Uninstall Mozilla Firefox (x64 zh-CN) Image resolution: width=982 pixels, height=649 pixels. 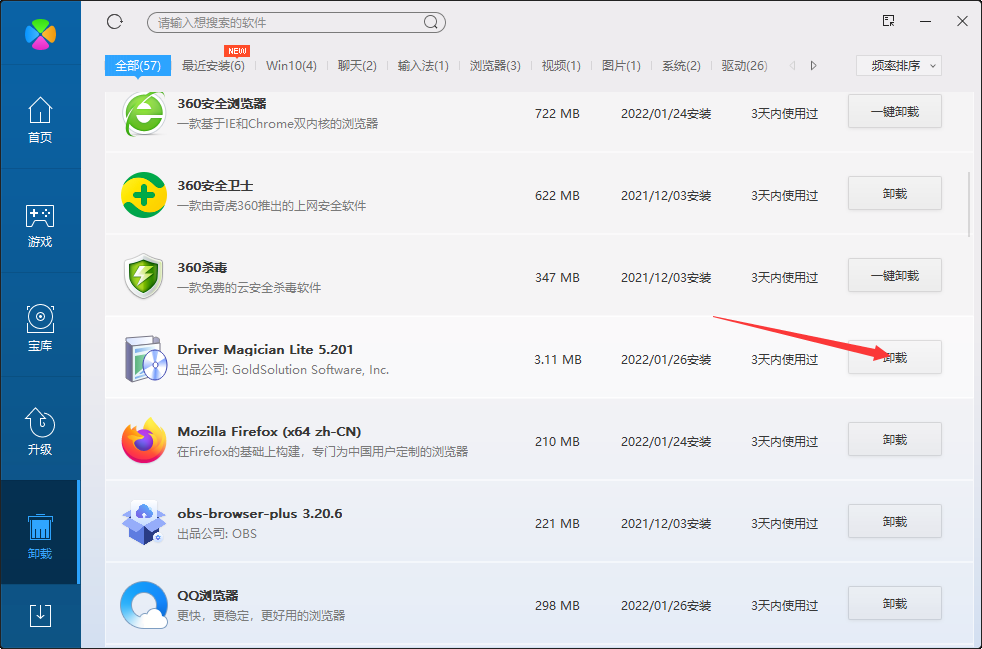click(895, 440)
